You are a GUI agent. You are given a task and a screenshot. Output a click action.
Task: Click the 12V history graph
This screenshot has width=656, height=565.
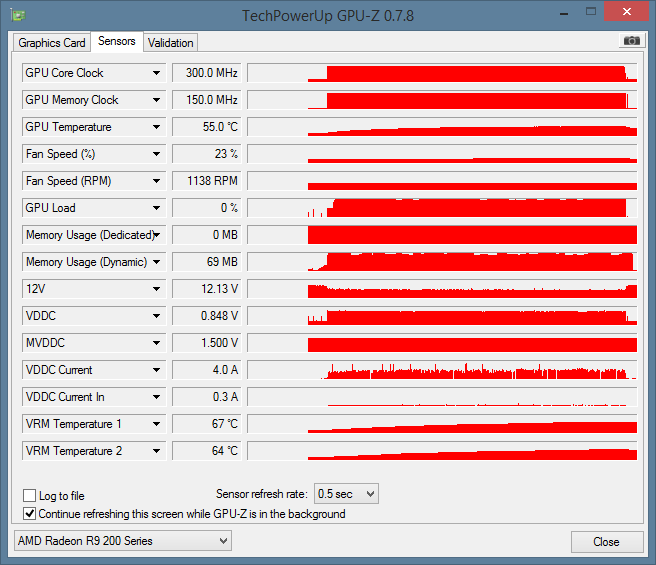442,289
